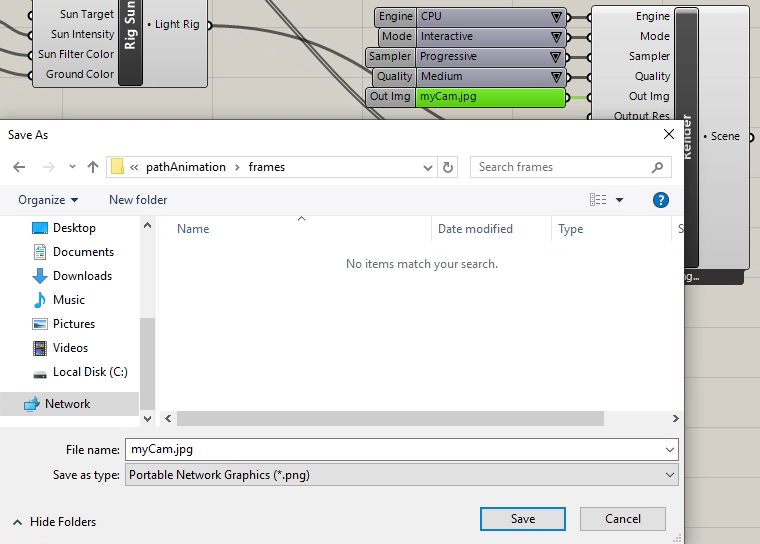Click the Desktop icon in the sidebar
Viewport: 760px width, 544px height.
[40, 228]
